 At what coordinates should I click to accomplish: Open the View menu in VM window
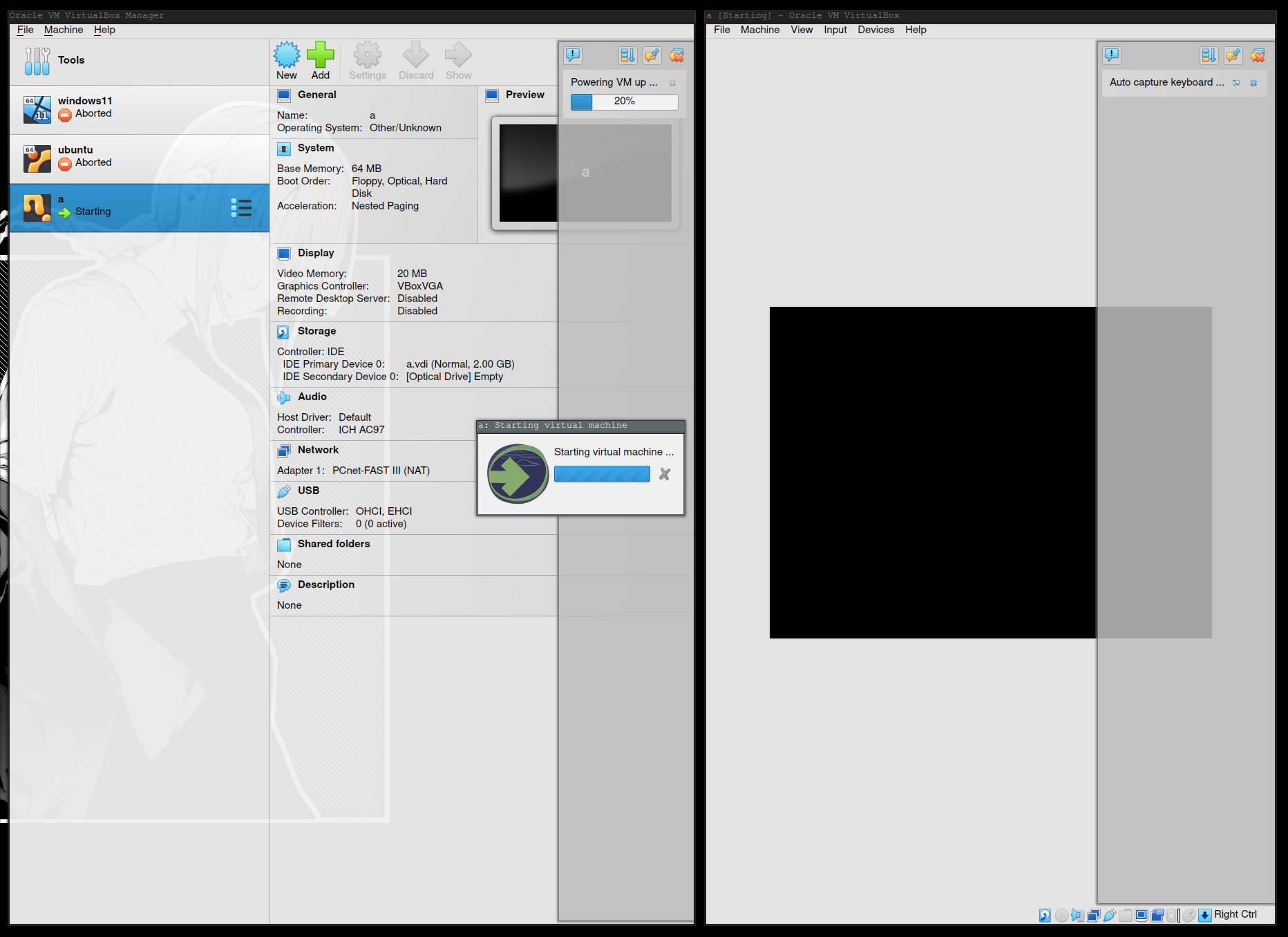pos(802,30)
